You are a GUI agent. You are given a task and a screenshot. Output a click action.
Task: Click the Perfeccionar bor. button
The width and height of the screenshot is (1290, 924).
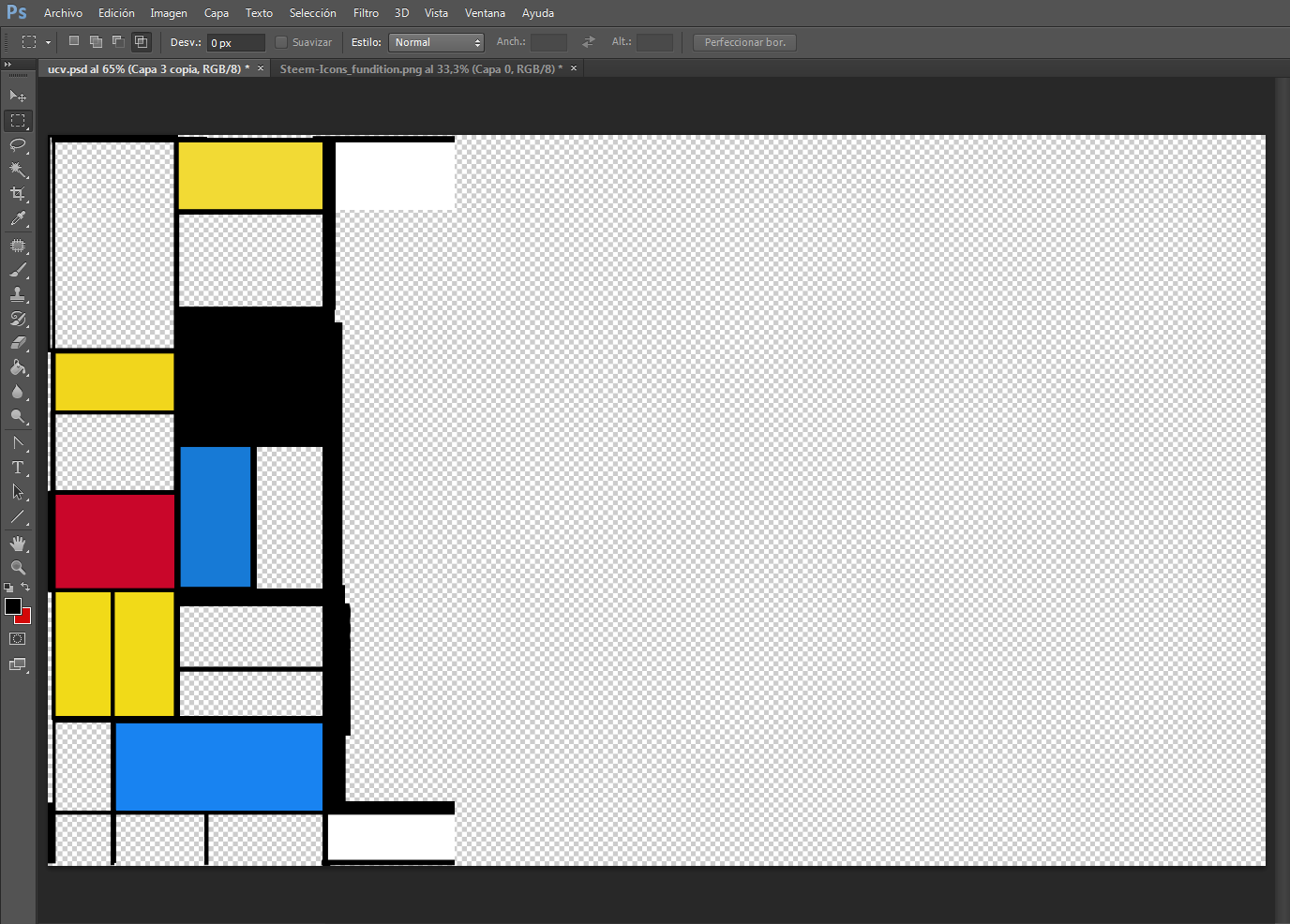745,42
